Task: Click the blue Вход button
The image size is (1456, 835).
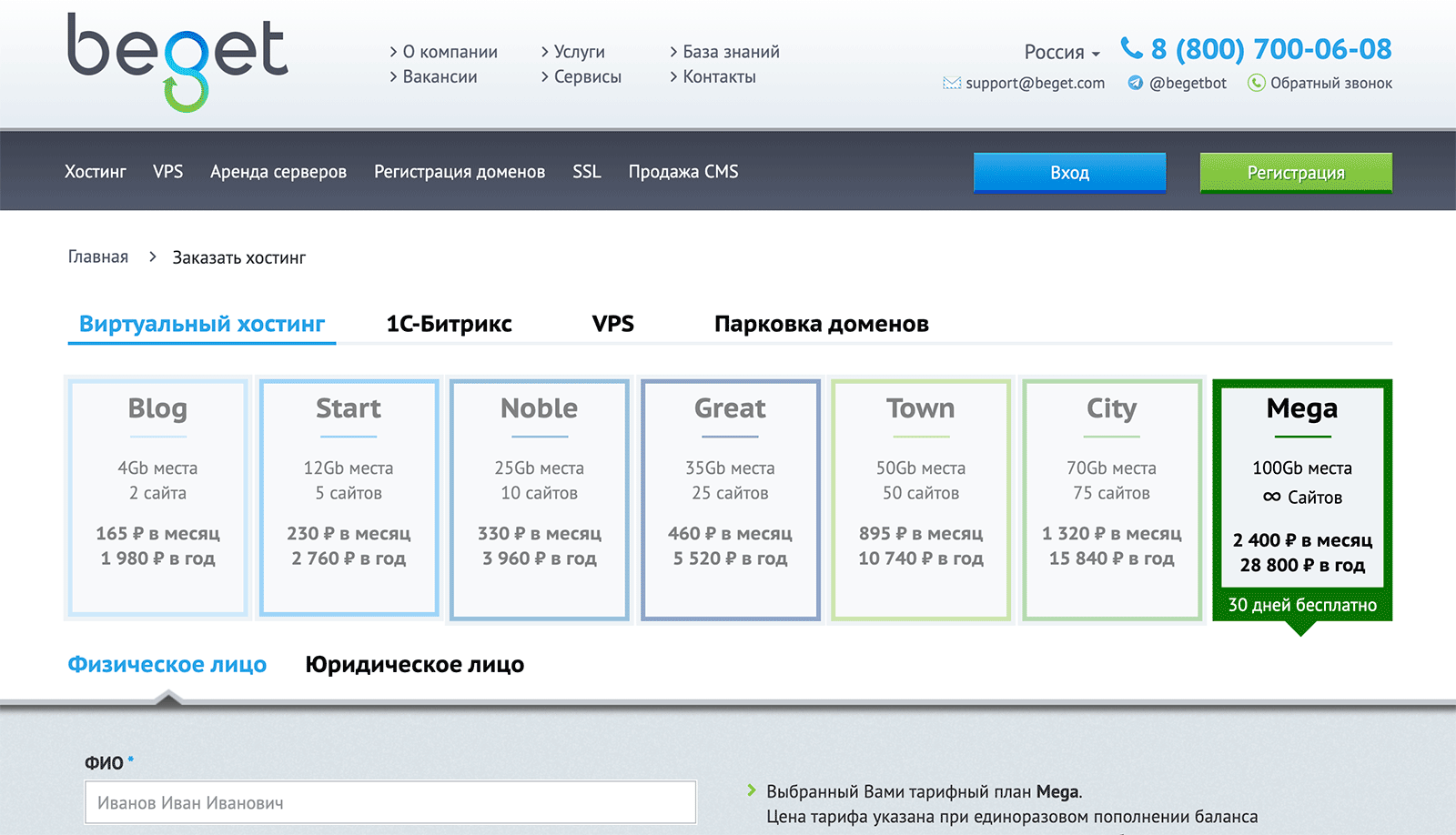Action: point(1069,173)
